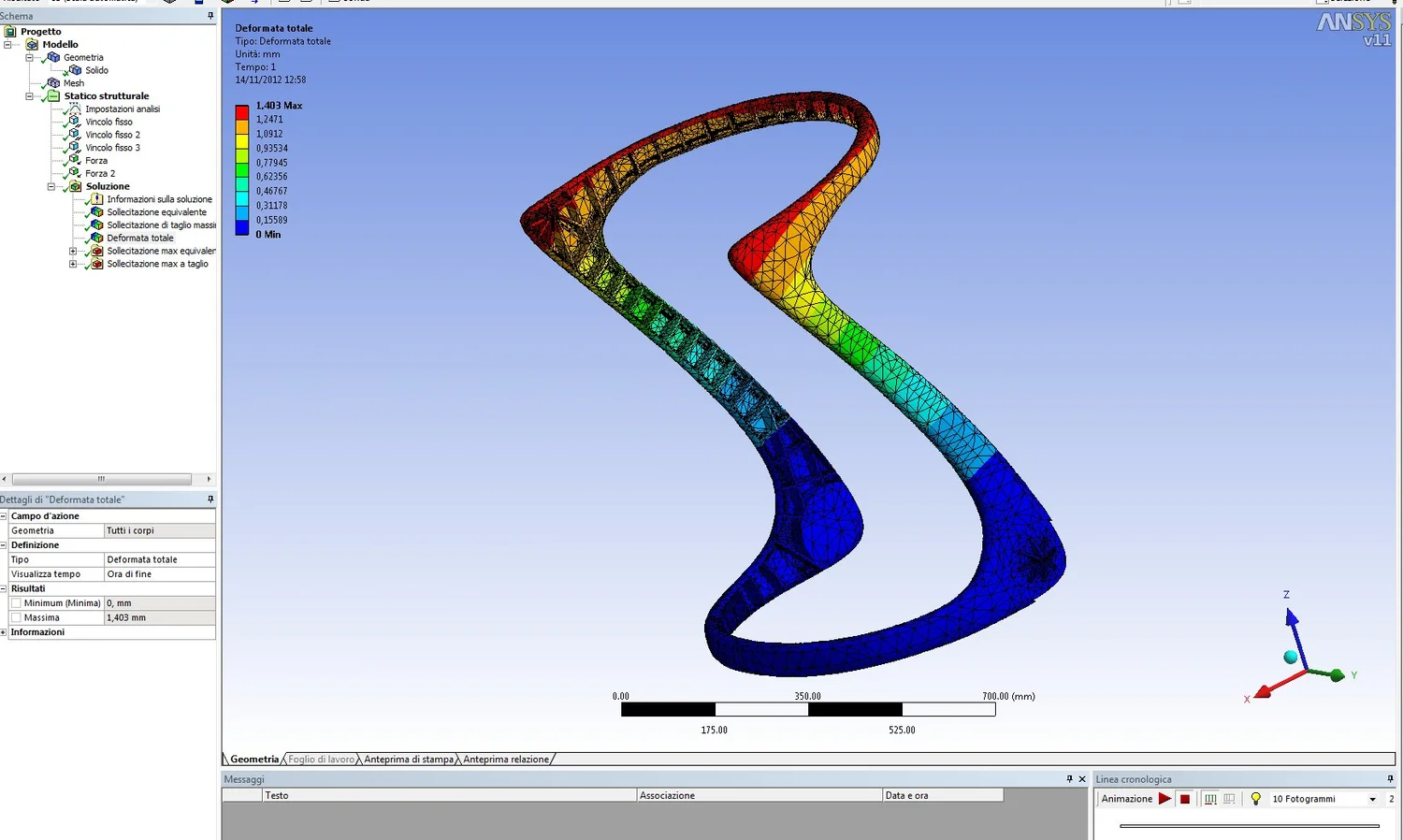Close the Messaggi panel

pos(1083,778)
